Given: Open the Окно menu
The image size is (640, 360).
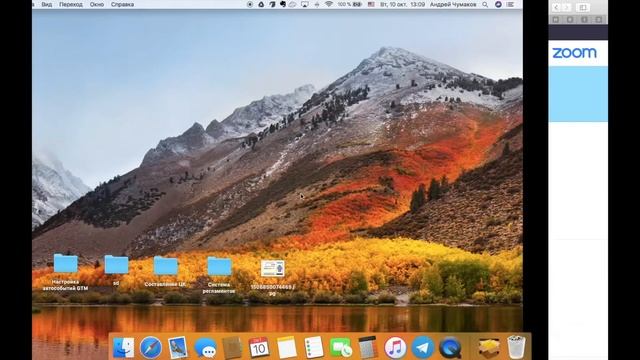Looking at the screenshot, I should (97, 4).
